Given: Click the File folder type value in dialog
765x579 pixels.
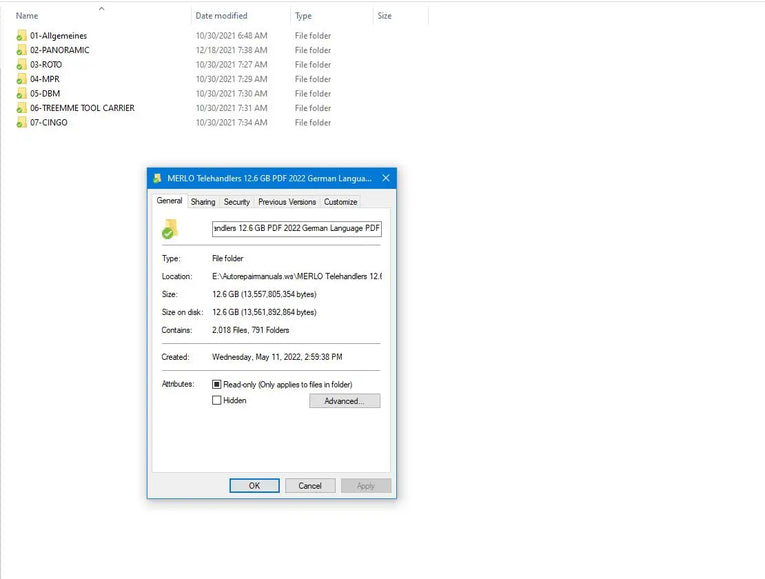Looking at the screenshot, I should 227,259.
